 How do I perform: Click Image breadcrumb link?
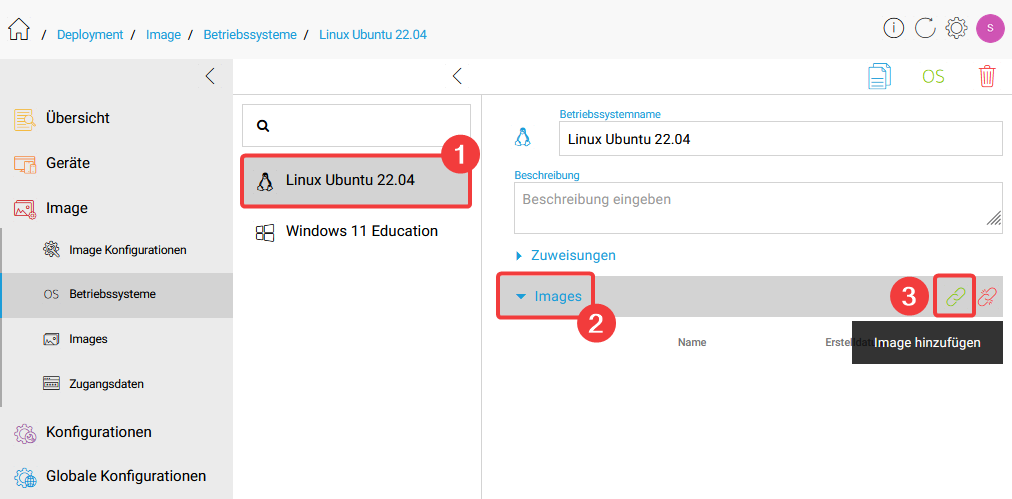point(163,35)
